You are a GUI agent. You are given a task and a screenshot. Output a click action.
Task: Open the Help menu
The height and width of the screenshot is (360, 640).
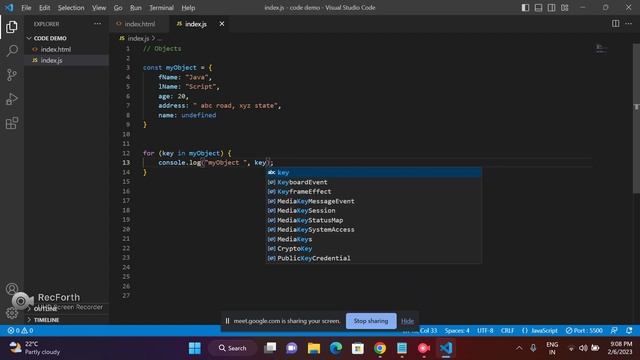point(188,8)
